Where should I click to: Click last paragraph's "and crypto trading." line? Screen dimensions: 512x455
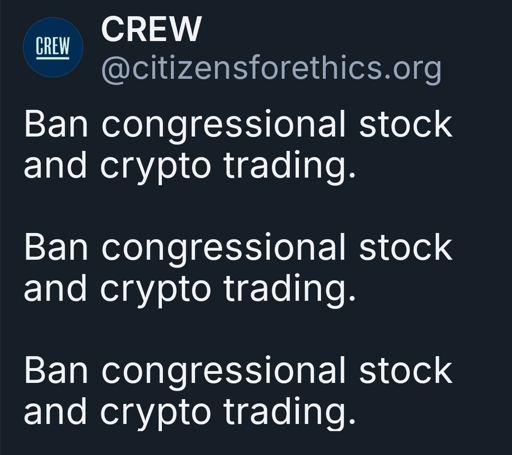[x=190, y=412]
